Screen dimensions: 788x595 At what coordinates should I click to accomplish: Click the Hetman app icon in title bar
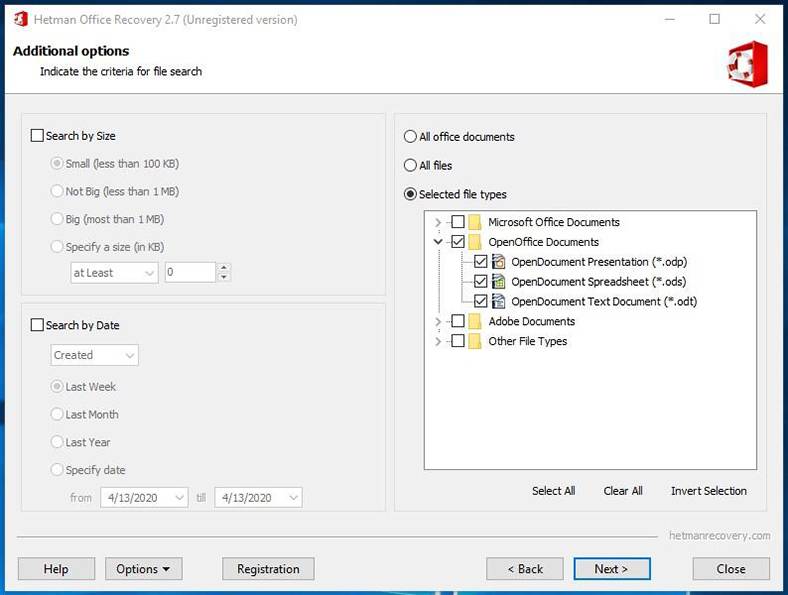point(21,19)
